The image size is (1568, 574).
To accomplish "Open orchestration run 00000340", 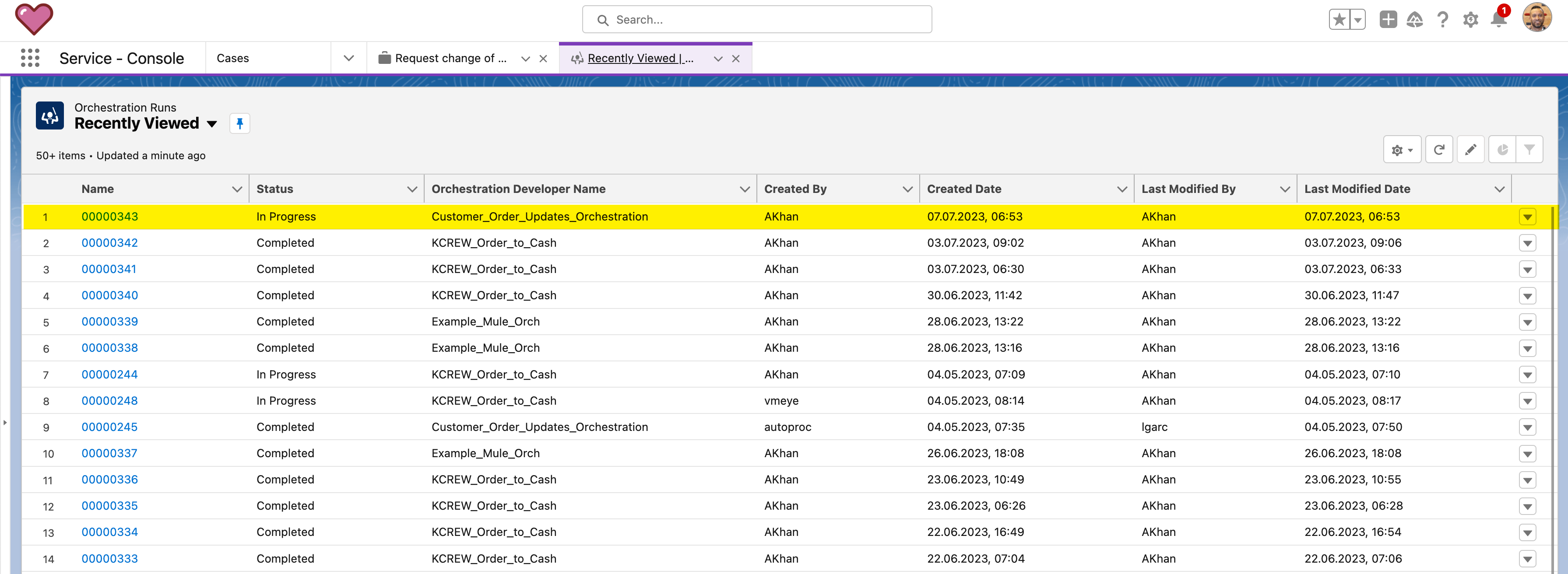I will point(109,295).
